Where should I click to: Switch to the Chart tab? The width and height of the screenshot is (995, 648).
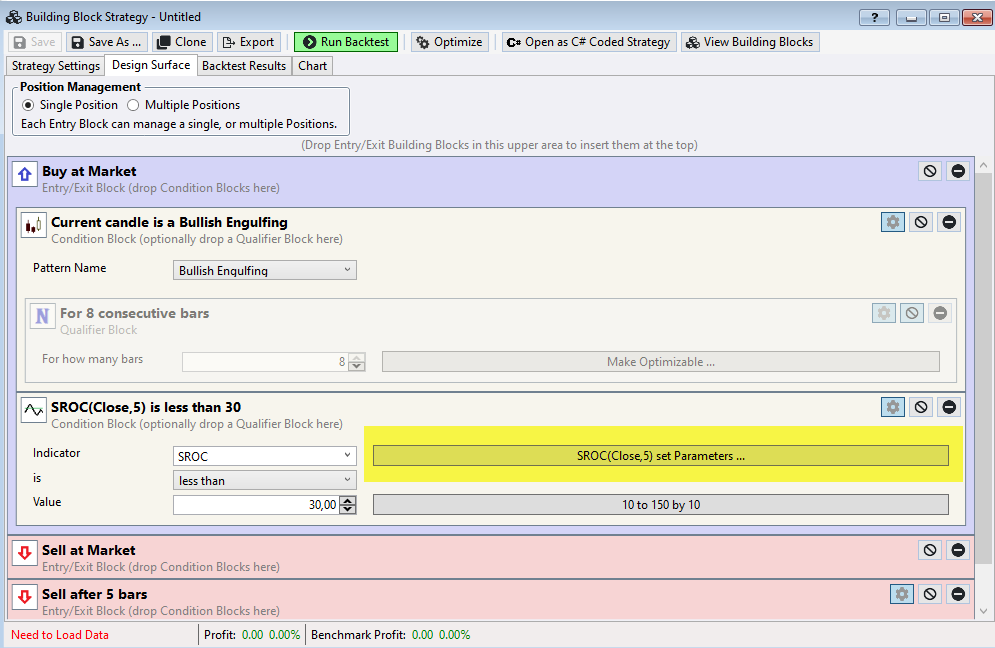pyautogui.click(x=312, y=65)
